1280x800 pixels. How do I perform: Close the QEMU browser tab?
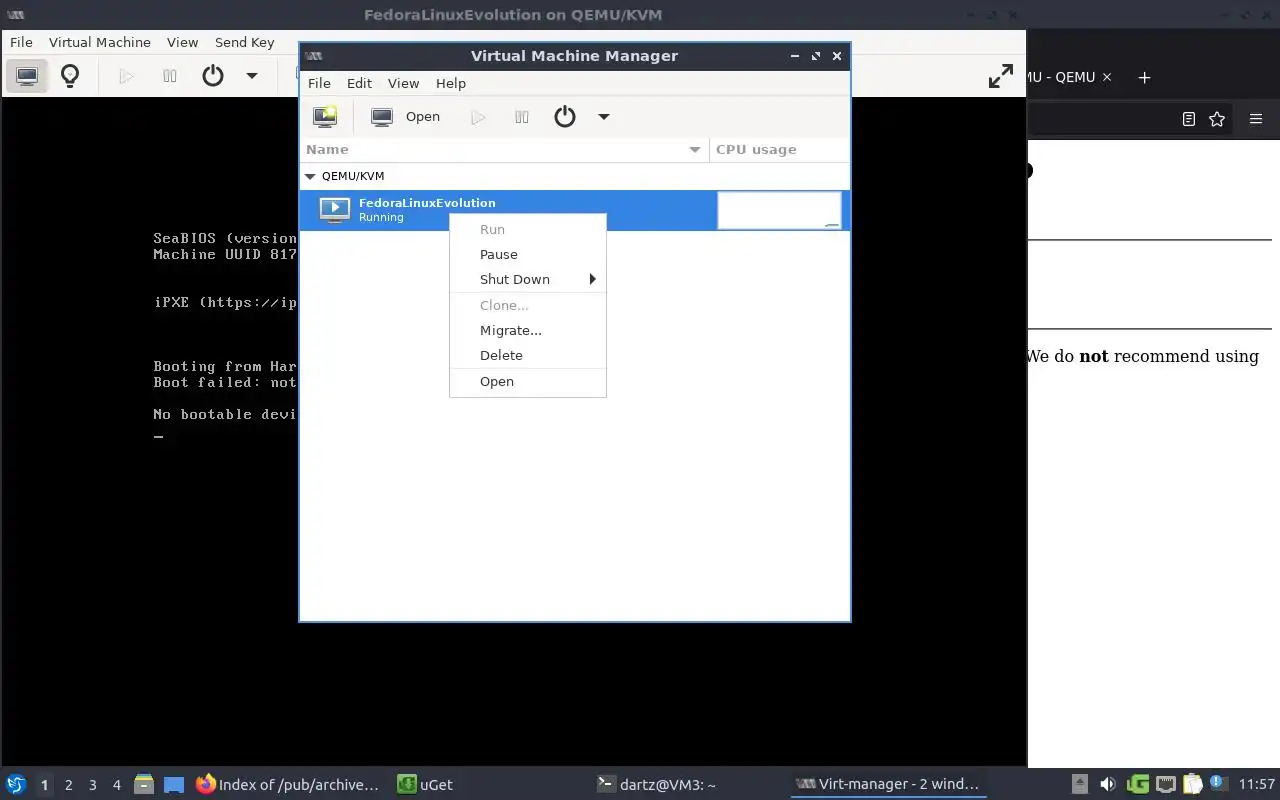[1107, 77]
